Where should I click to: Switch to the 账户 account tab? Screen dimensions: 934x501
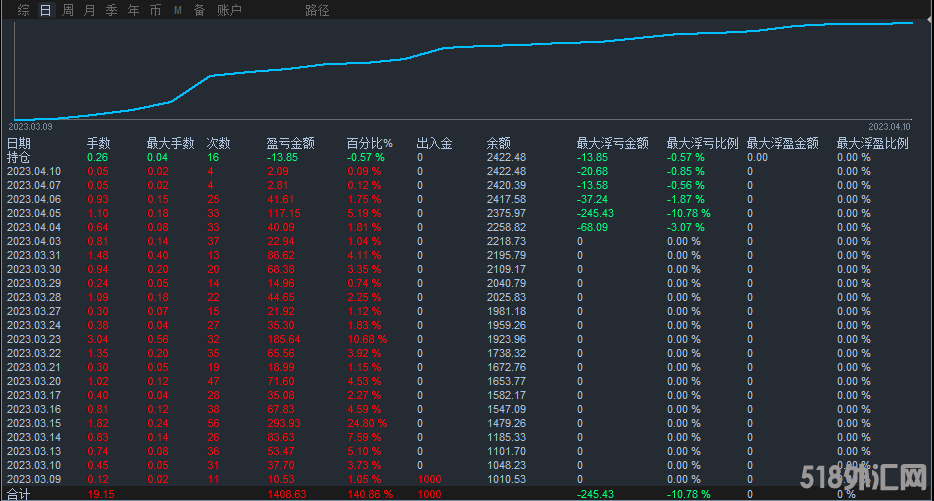click(x=229, y=10)
